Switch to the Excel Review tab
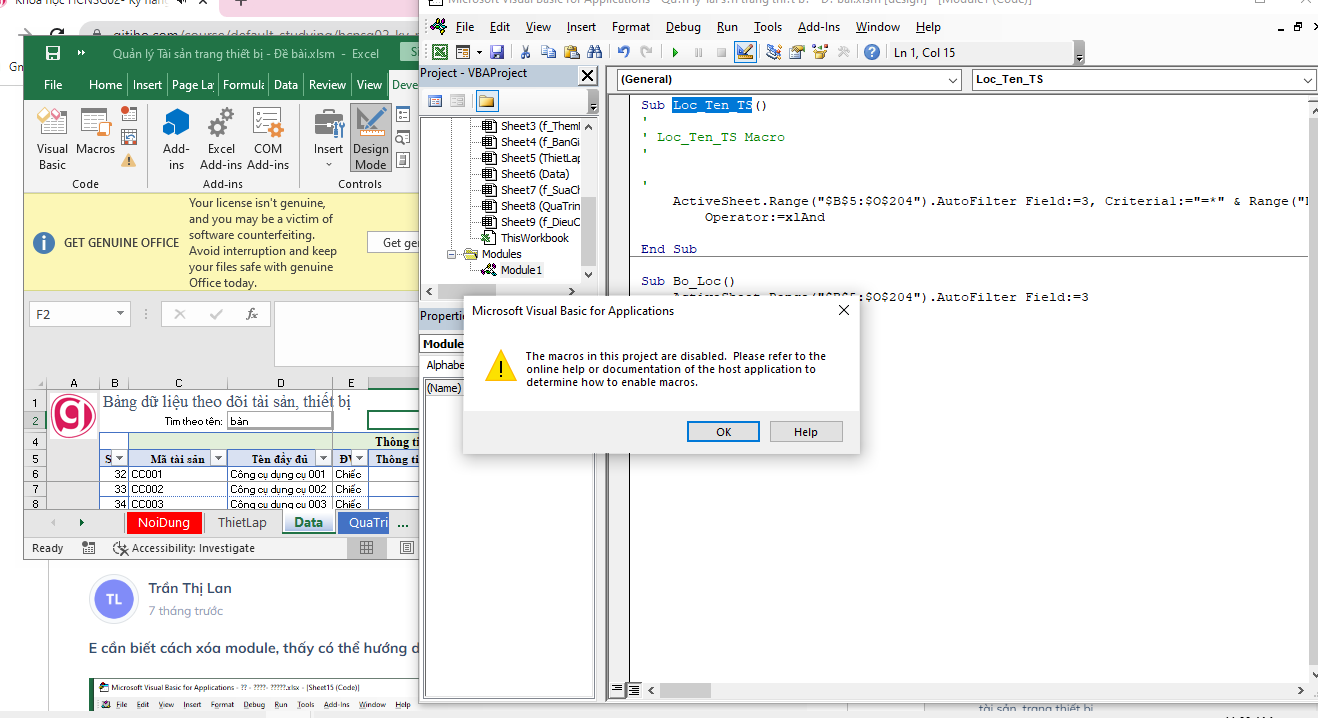The image size is (1318, 718). click(327, 85)
